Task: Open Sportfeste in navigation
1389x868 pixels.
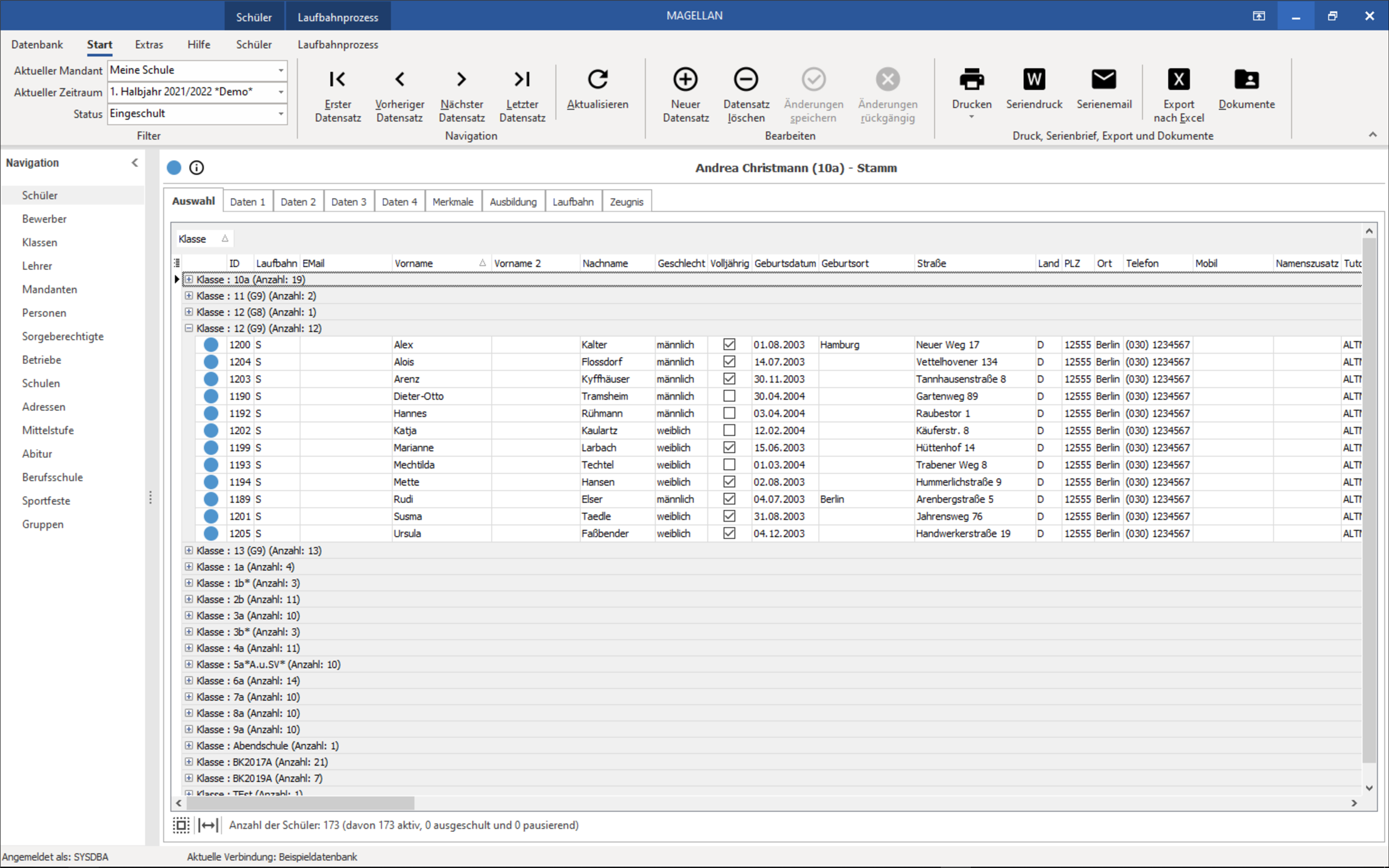Action: [46, 501]
